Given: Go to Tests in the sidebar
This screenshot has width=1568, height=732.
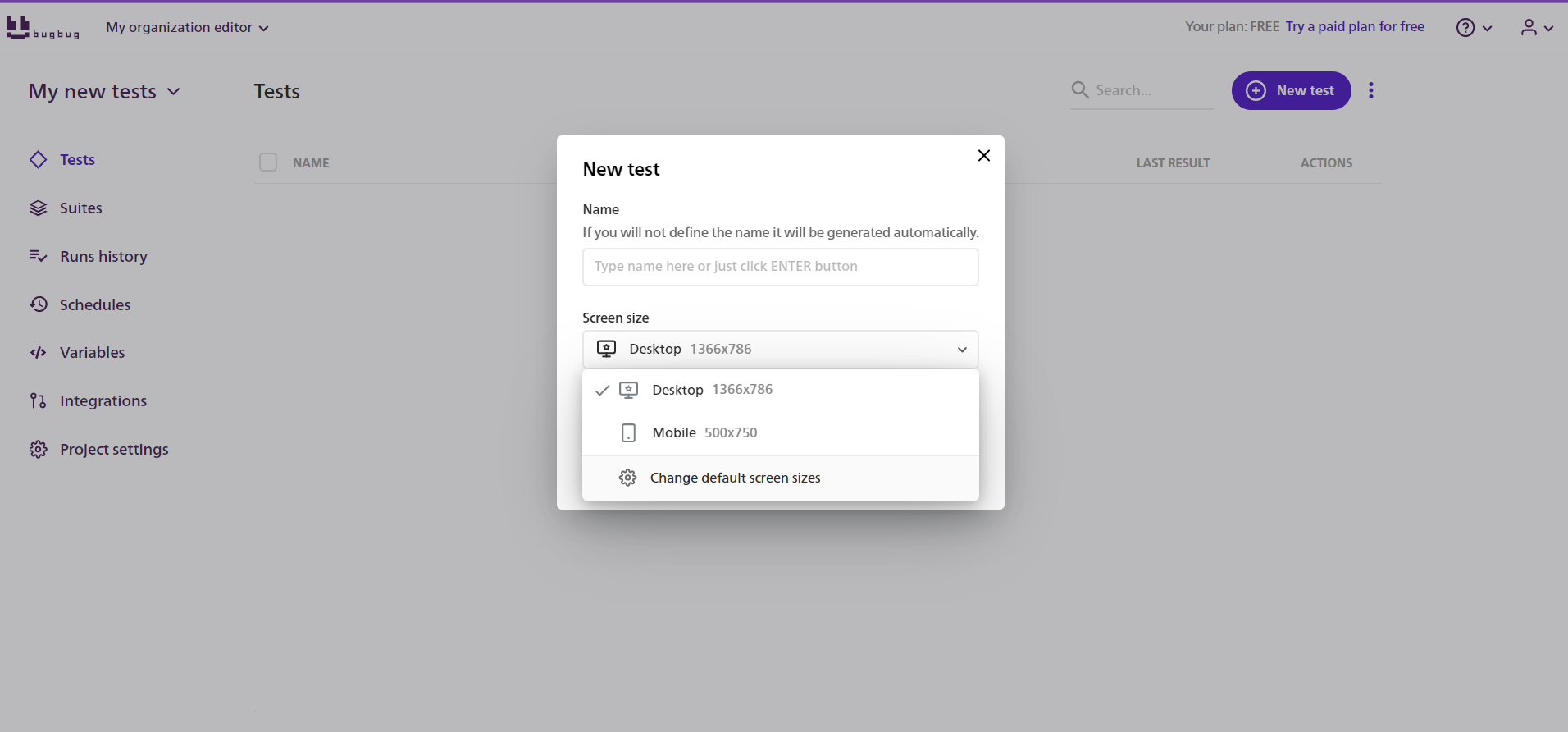Looking at the screenshot, I should pos(77,160).
